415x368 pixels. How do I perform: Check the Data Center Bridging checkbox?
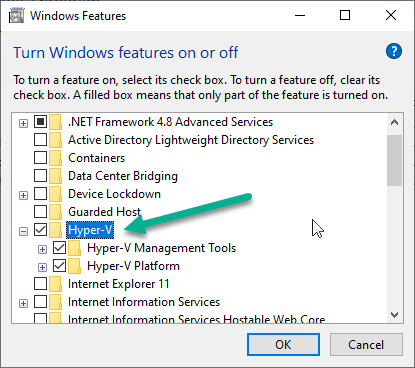40,176
